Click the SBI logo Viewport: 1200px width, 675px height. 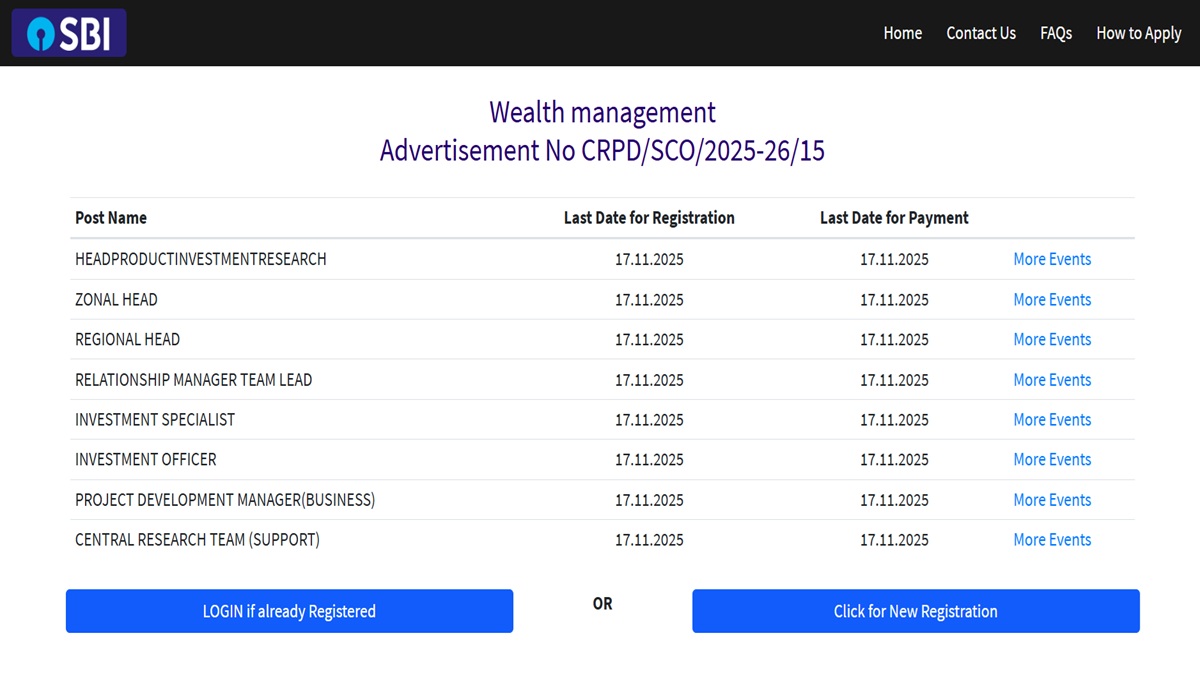[69, 33]
